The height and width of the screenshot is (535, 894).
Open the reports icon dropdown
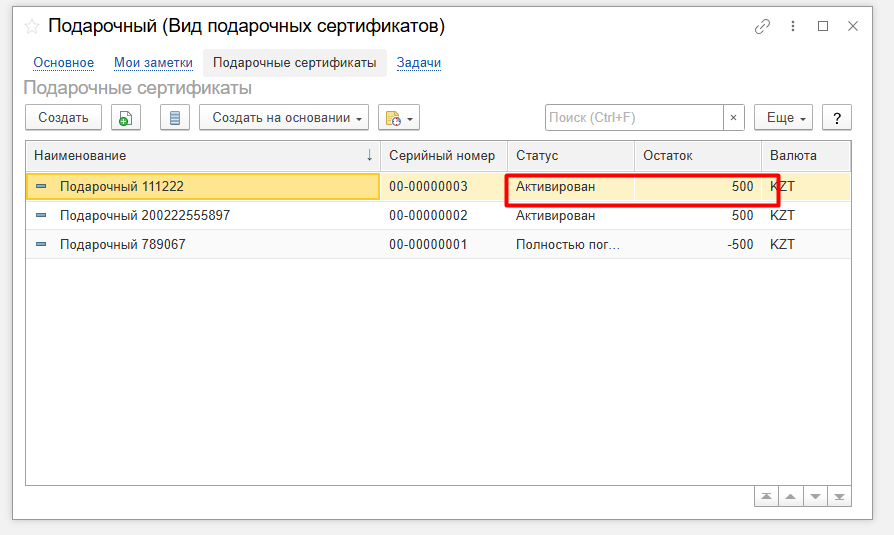pos(399,118)
